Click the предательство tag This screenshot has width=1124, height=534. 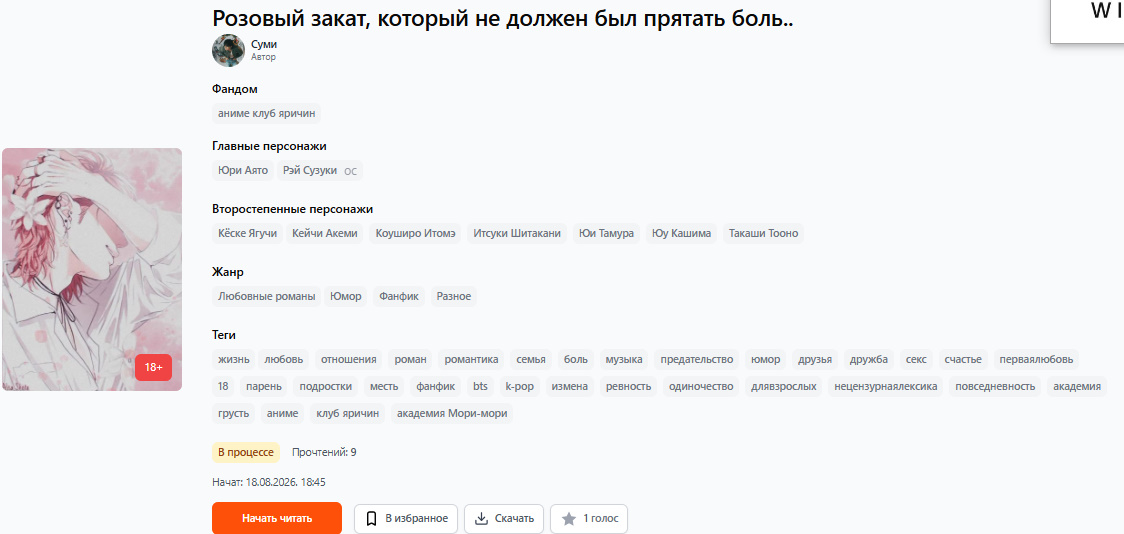[697, 359]
